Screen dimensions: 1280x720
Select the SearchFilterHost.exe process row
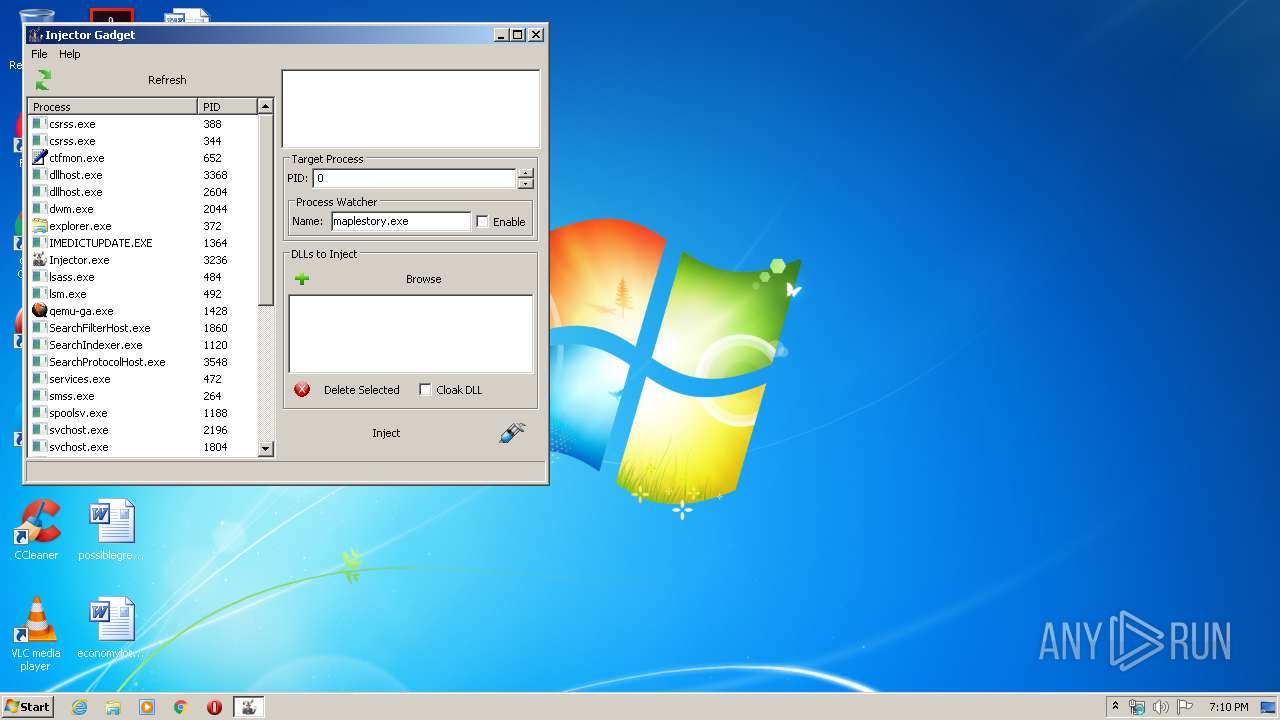click(143, 328)
